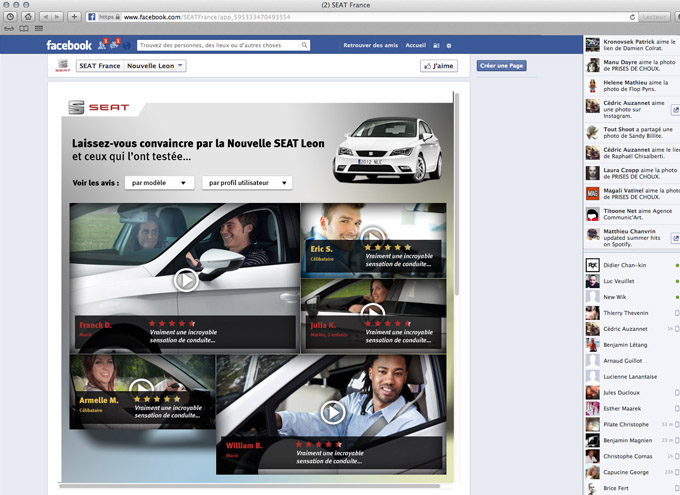Like the page with J'aime button
The image size is (680, 495).
[x=439, y=66]
